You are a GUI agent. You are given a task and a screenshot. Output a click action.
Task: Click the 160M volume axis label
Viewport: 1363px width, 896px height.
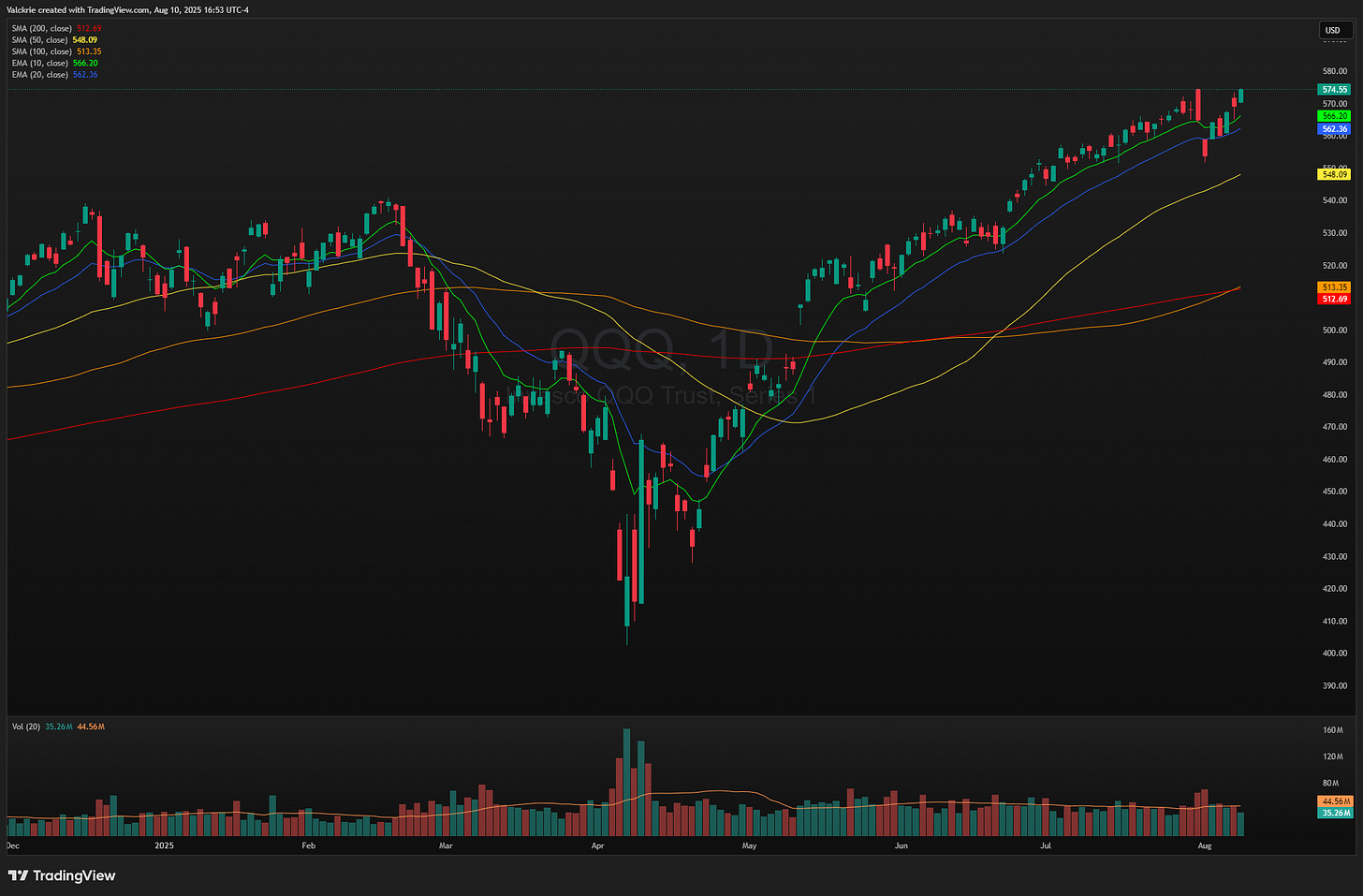pyautogui.click(x=1333, y=730)
